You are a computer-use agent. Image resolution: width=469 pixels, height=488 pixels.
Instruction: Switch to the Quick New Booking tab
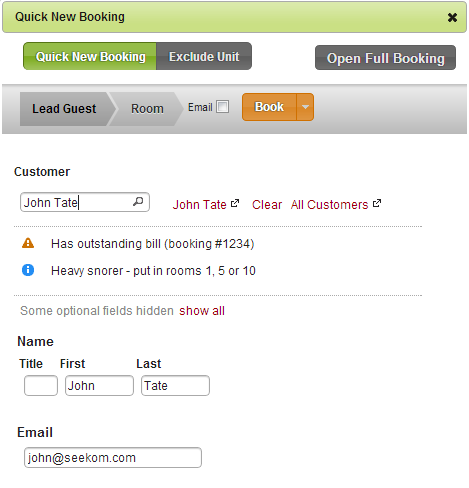click(90, 56)
